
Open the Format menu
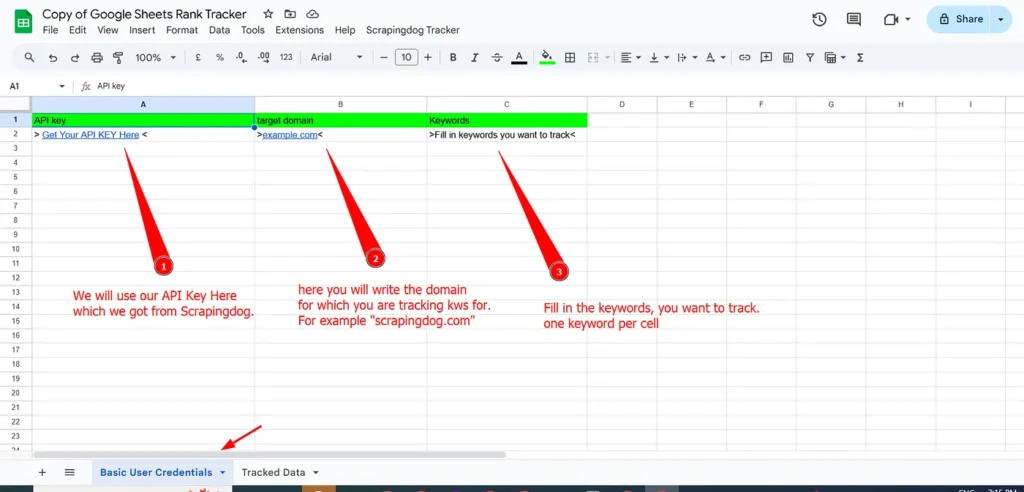point(182,30)
